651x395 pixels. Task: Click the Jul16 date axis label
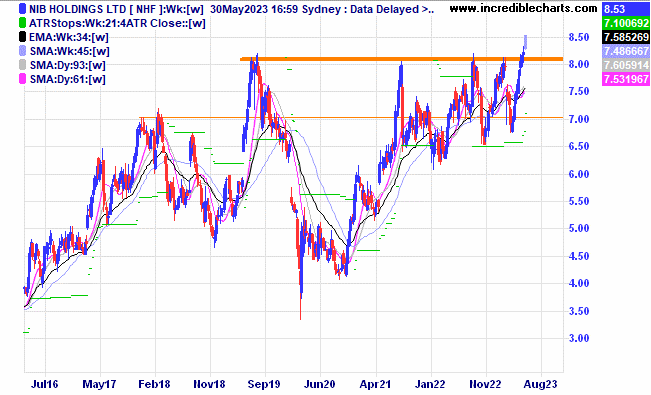point(44,384)
